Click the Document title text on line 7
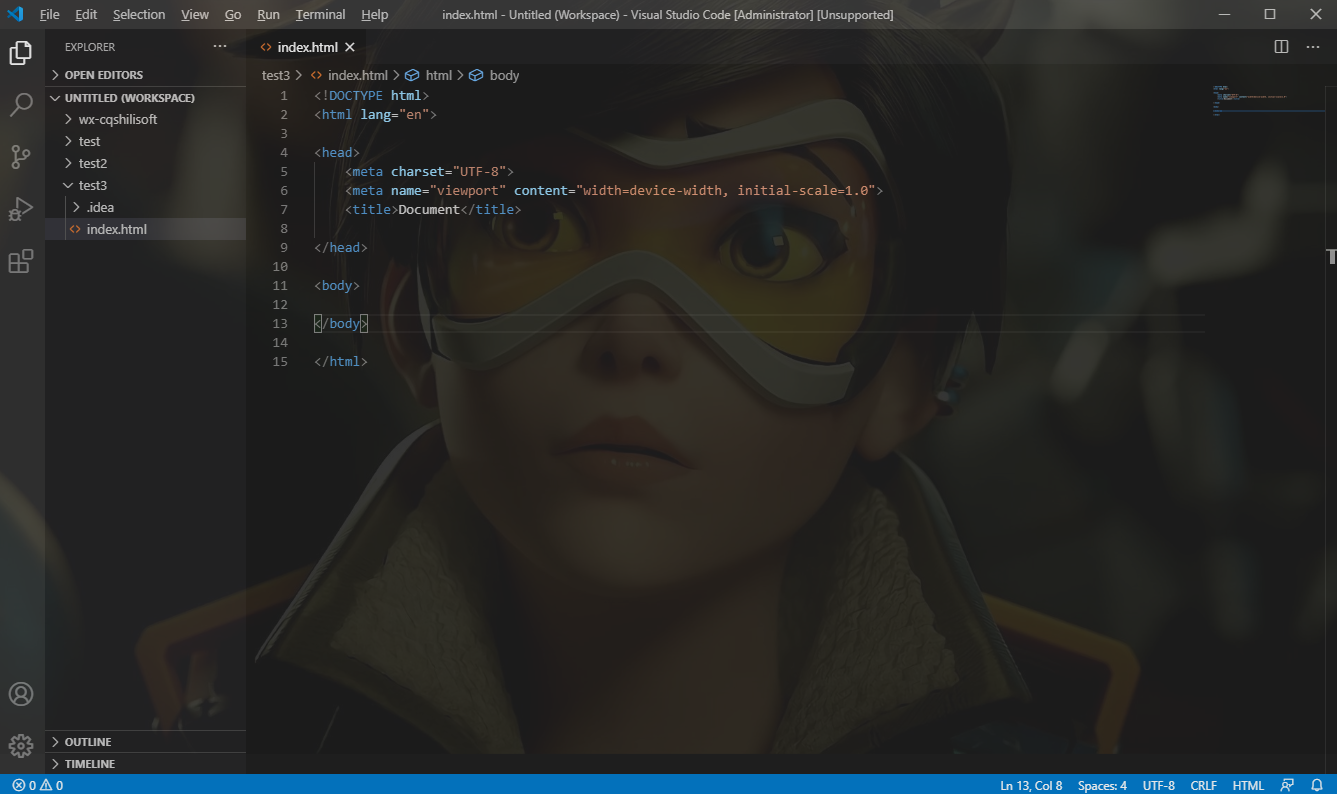This screenshot has width=1337, height=794. click(429, 210)
